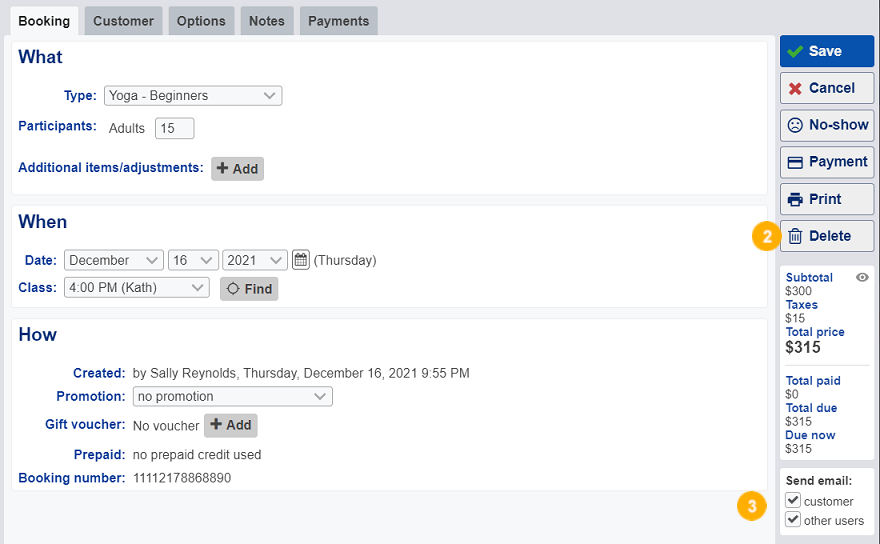
Task: Click the "(Thursday)" weekday text
Action: point(345,260)
